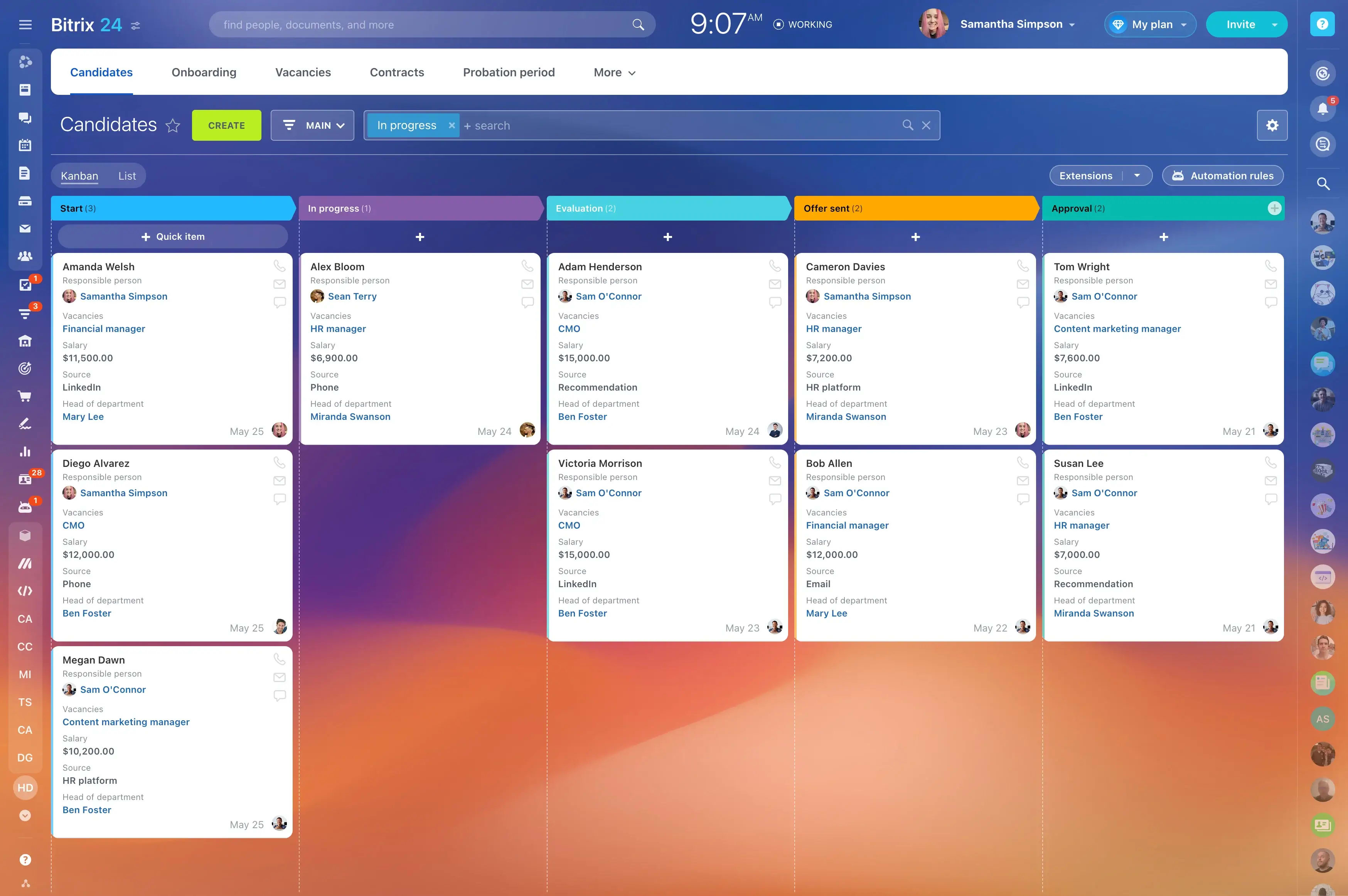
Task: Switch to List view
Action: pos(127,176)
